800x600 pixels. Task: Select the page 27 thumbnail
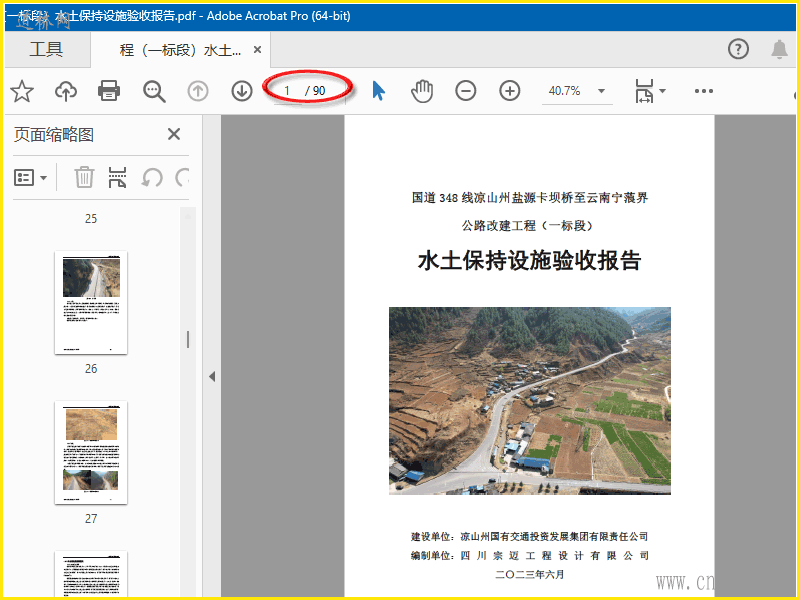pyautogui.click(x=91, y=453)
